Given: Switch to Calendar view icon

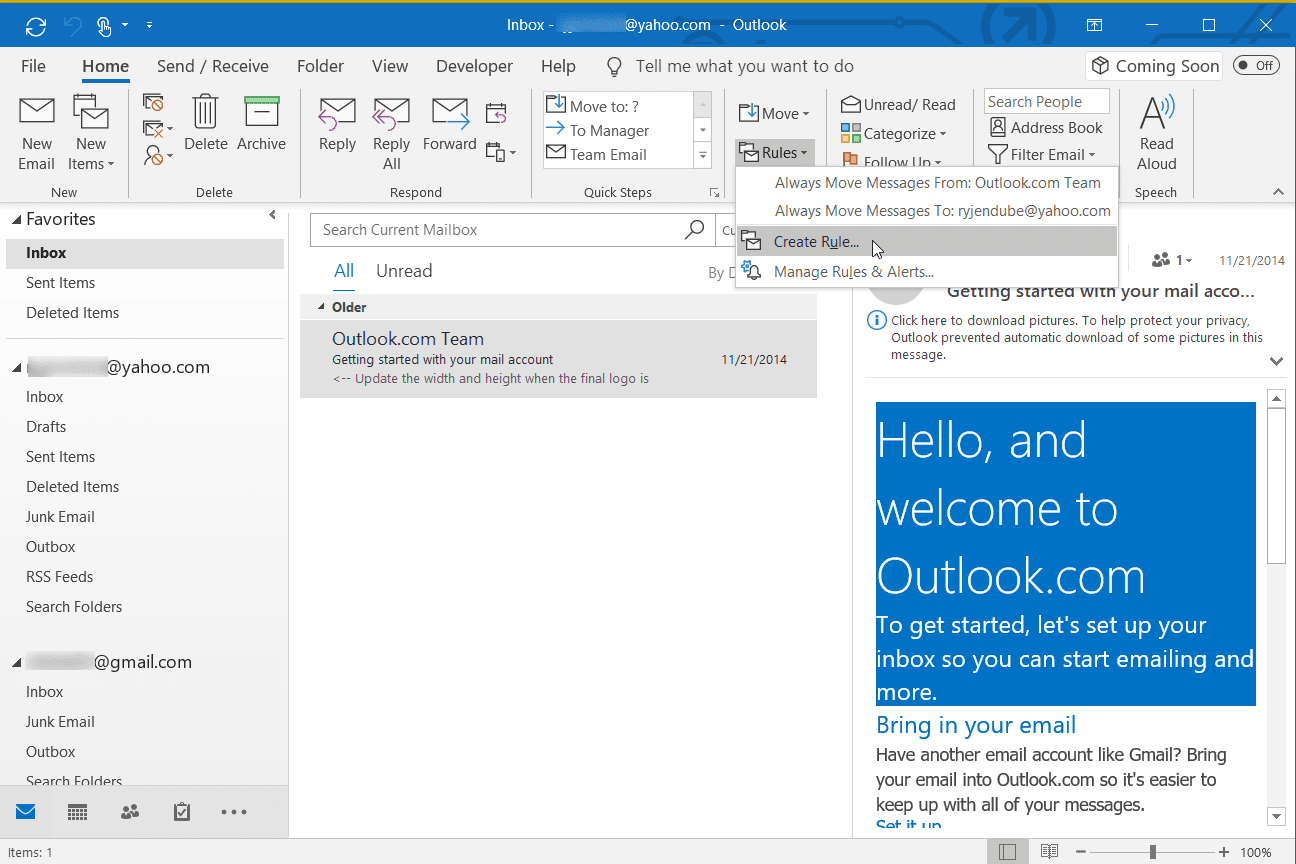Looking at the screenshot, I should (78, 812).
